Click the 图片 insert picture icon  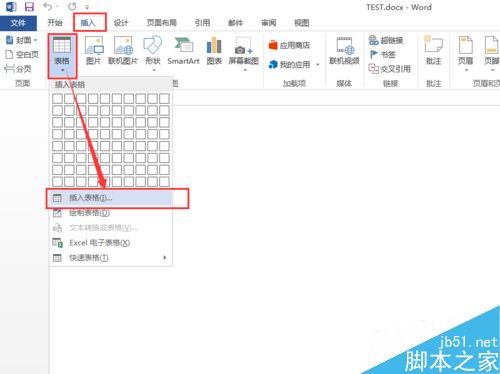click(94, 51)
